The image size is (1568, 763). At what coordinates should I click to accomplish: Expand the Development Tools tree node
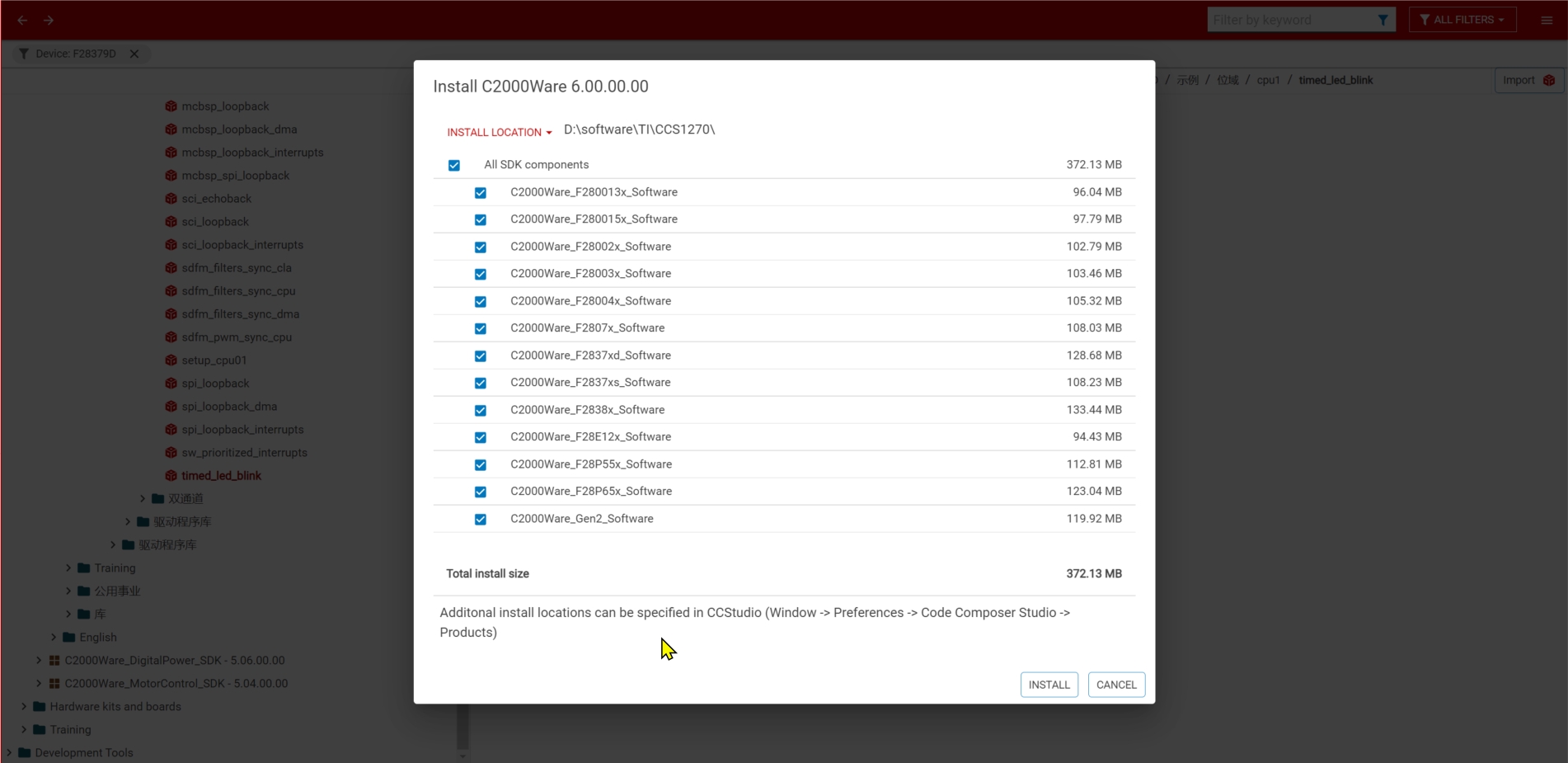tap(10, 752)
